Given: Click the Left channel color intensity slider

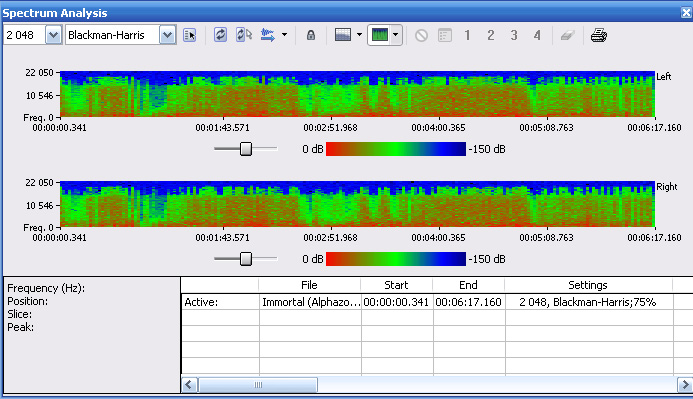Looking at the screenshot, I should [x=246, y=149].
